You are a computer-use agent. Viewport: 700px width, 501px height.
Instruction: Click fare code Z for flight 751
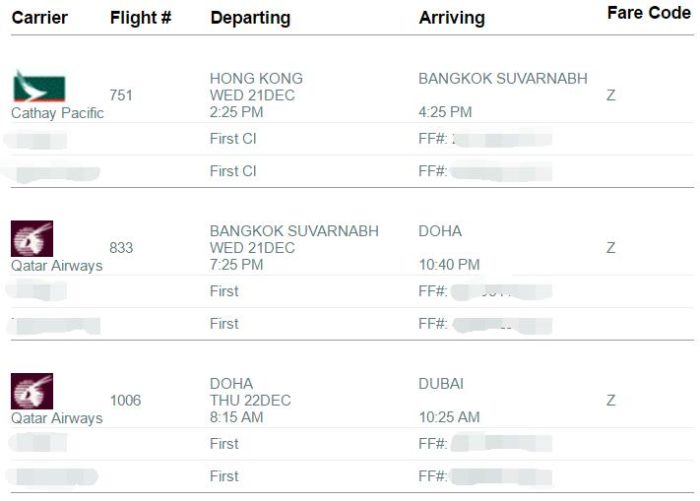(611, 95)
